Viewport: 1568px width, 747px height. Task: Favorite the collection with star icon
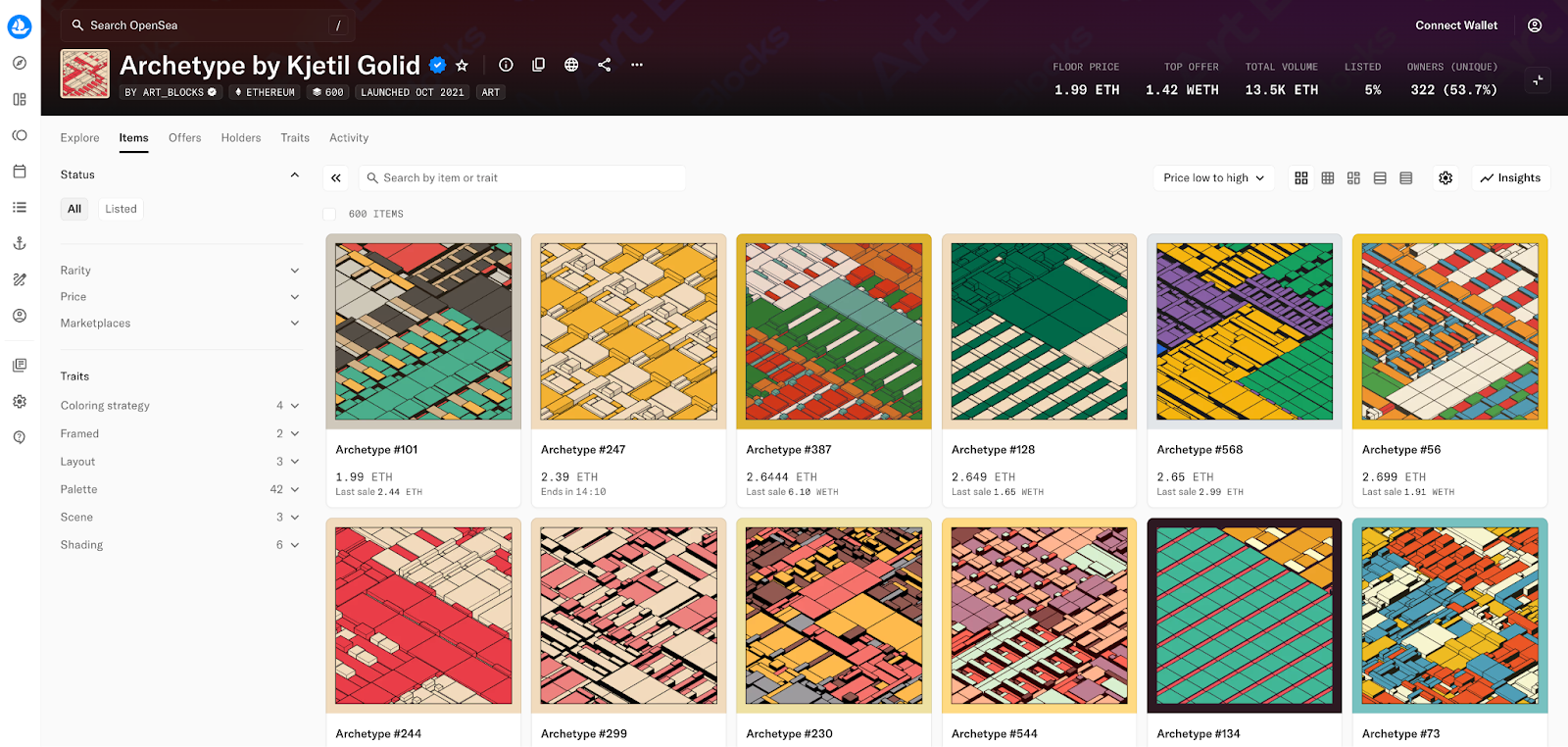[463, 65]
